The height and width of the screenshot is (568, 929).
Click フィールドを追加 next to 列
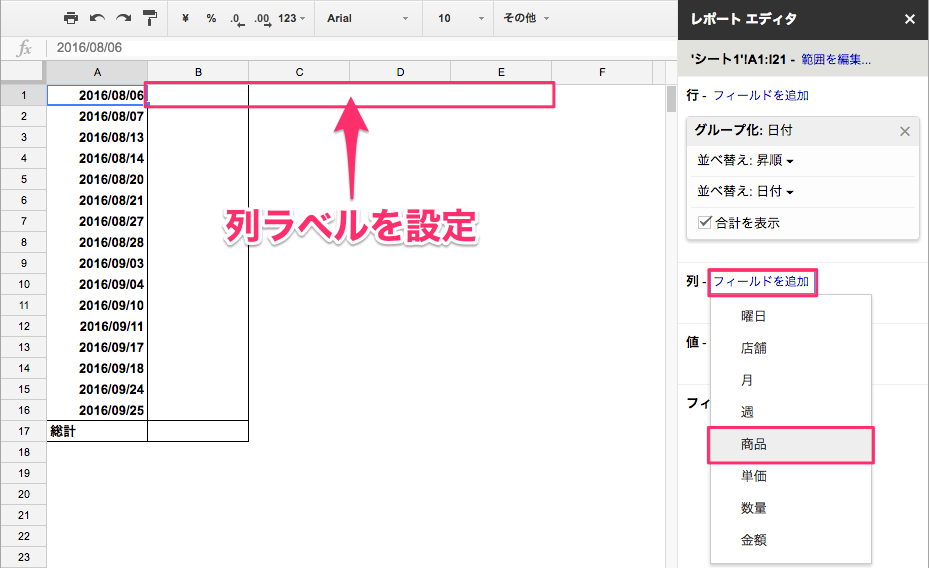tap(761, 281)
